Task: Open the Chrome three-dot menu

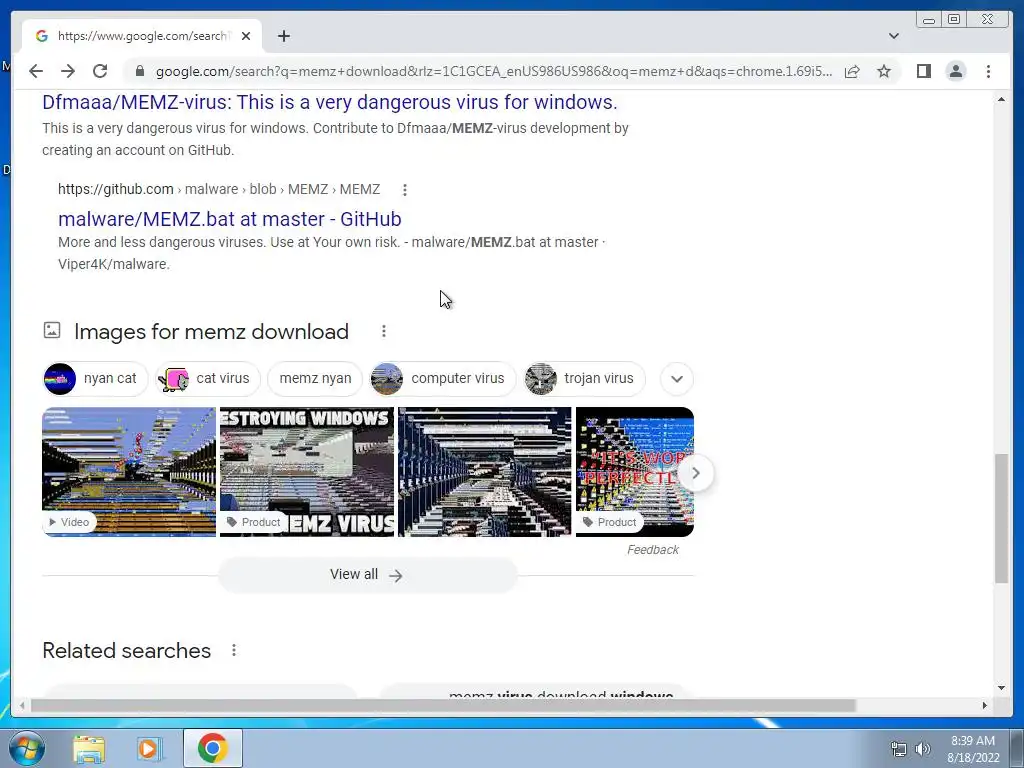Action: (988, 71)
